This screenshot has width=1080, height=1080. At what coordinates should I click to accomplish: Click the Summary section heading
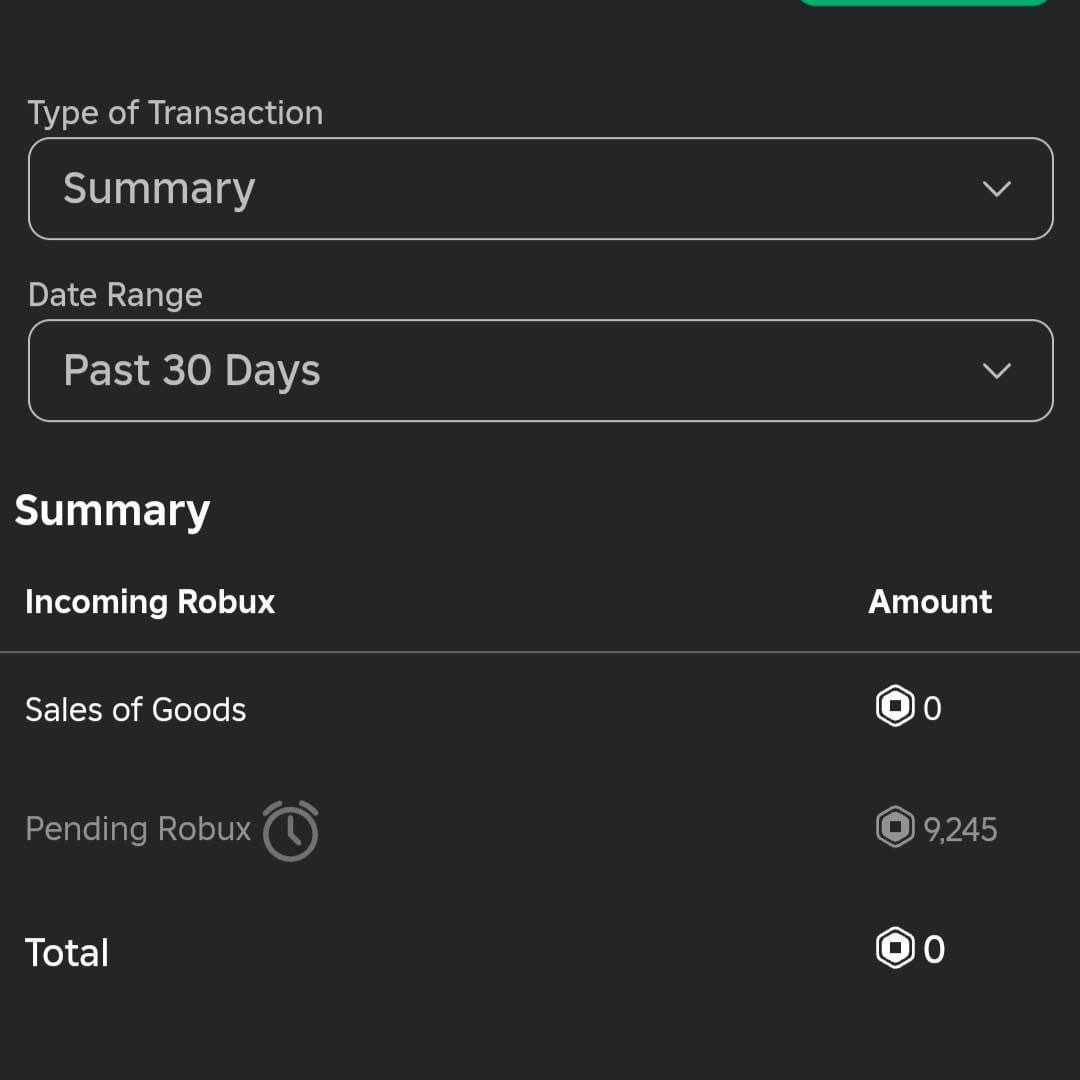point(112,510)
